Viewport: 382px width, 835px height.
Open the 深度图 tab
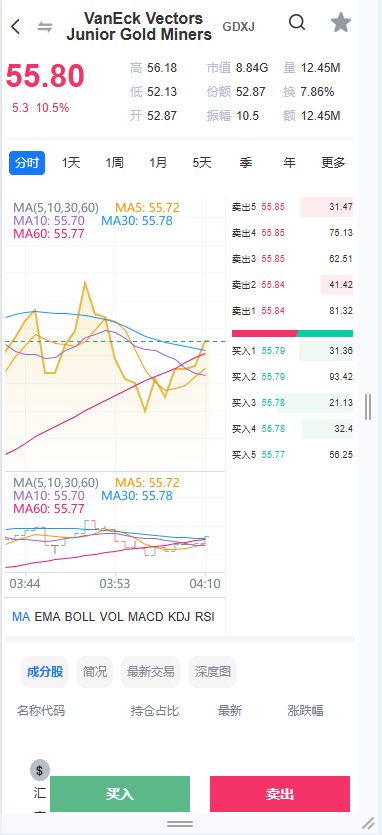[213, 672]
